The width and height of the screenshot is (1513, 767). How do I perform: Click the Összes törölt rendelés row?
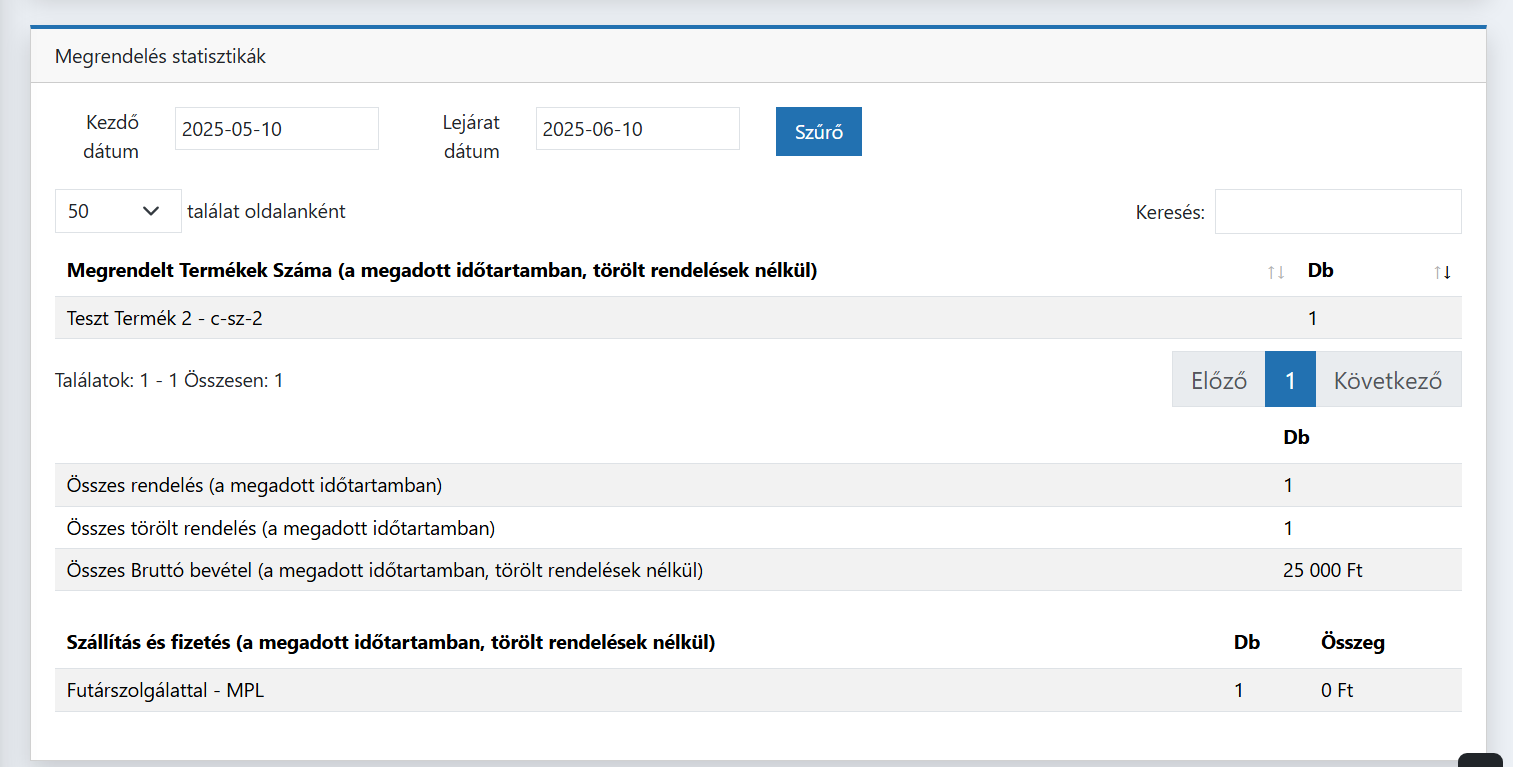coord(280,528)
